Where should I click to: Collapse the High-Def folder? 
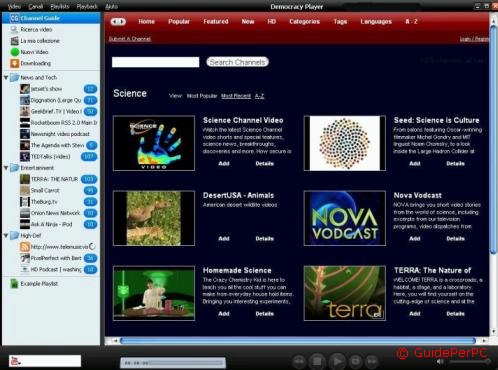(x=6, y=236)
